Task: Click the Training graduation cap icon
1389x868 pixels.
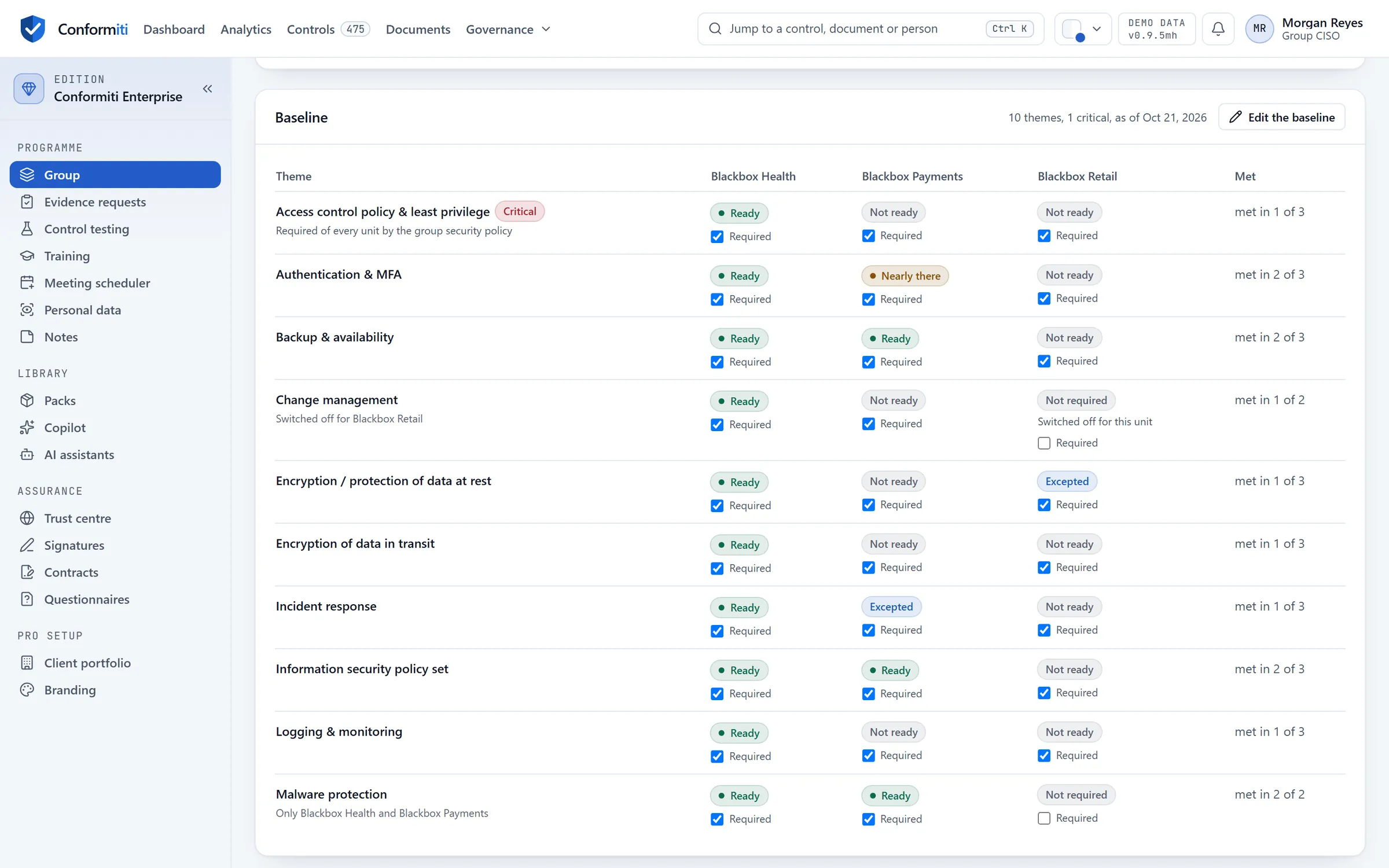Action: [27, 256]
